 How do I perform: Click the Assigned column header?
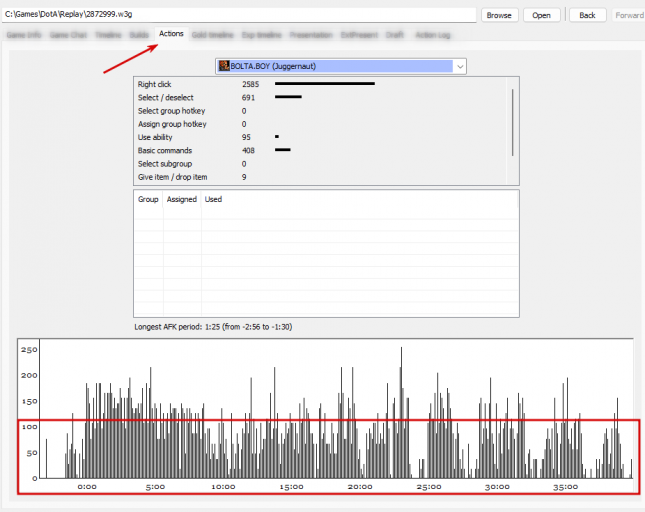coord(182,199)
